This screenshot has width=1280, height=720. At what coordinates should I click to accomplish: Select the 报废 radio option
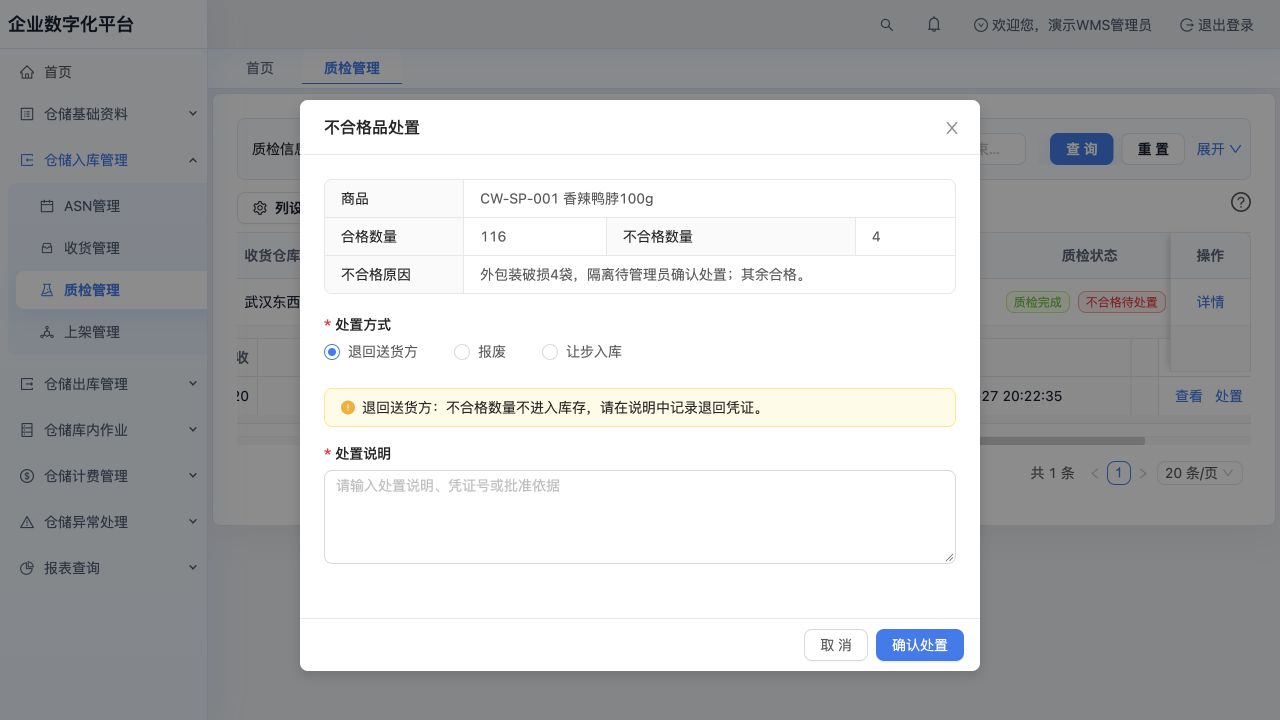tap(462, 352)
